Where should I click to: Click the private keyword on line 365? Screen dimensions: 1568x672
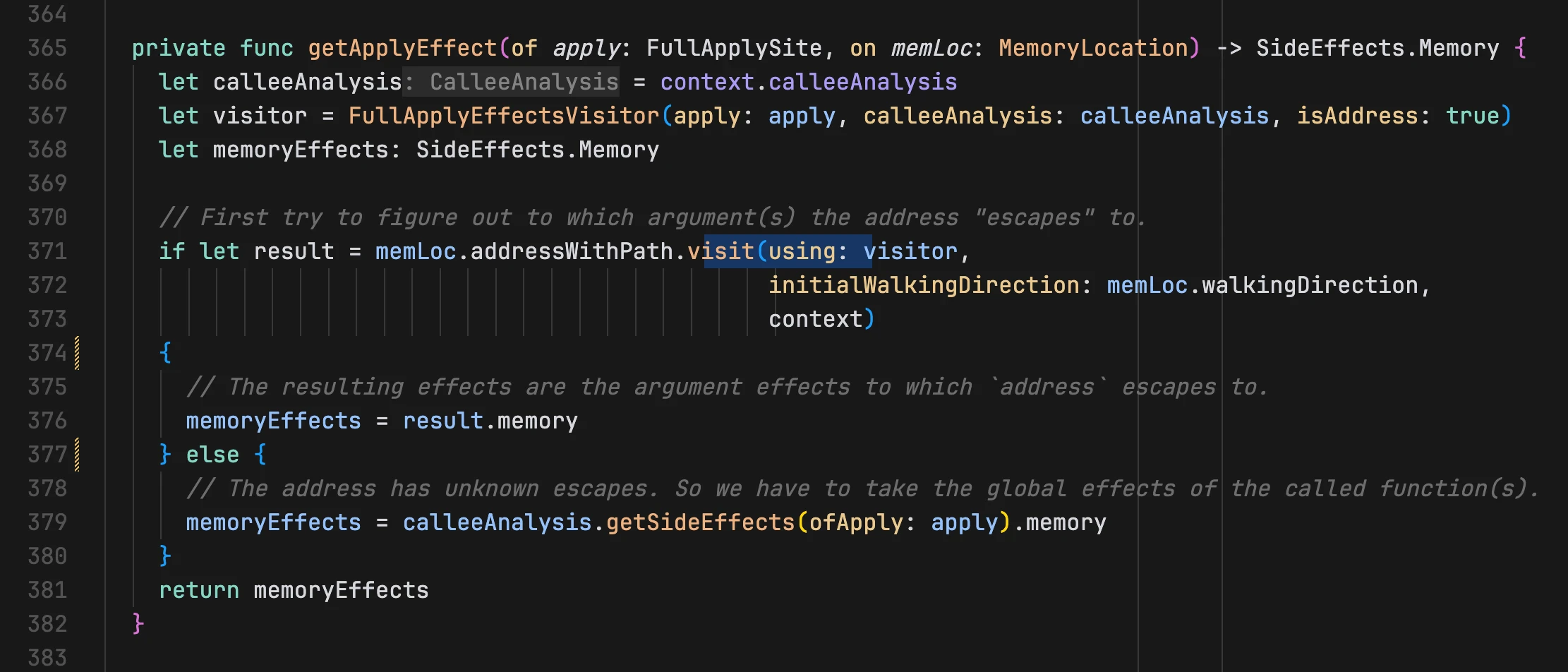pos(179,48)
